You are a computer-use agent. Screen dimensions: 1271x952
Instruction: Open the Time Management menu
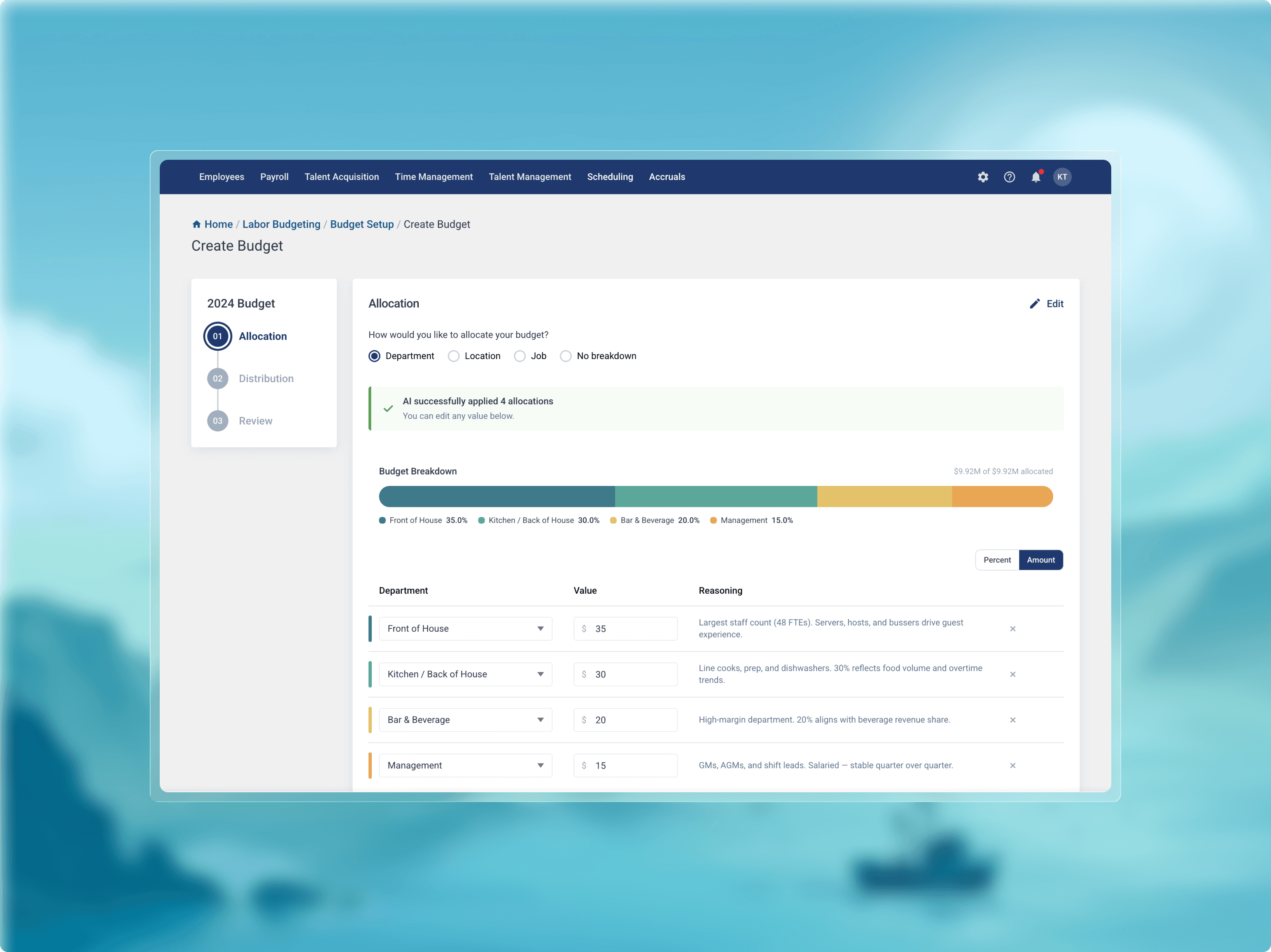click(x=434, y=177)
